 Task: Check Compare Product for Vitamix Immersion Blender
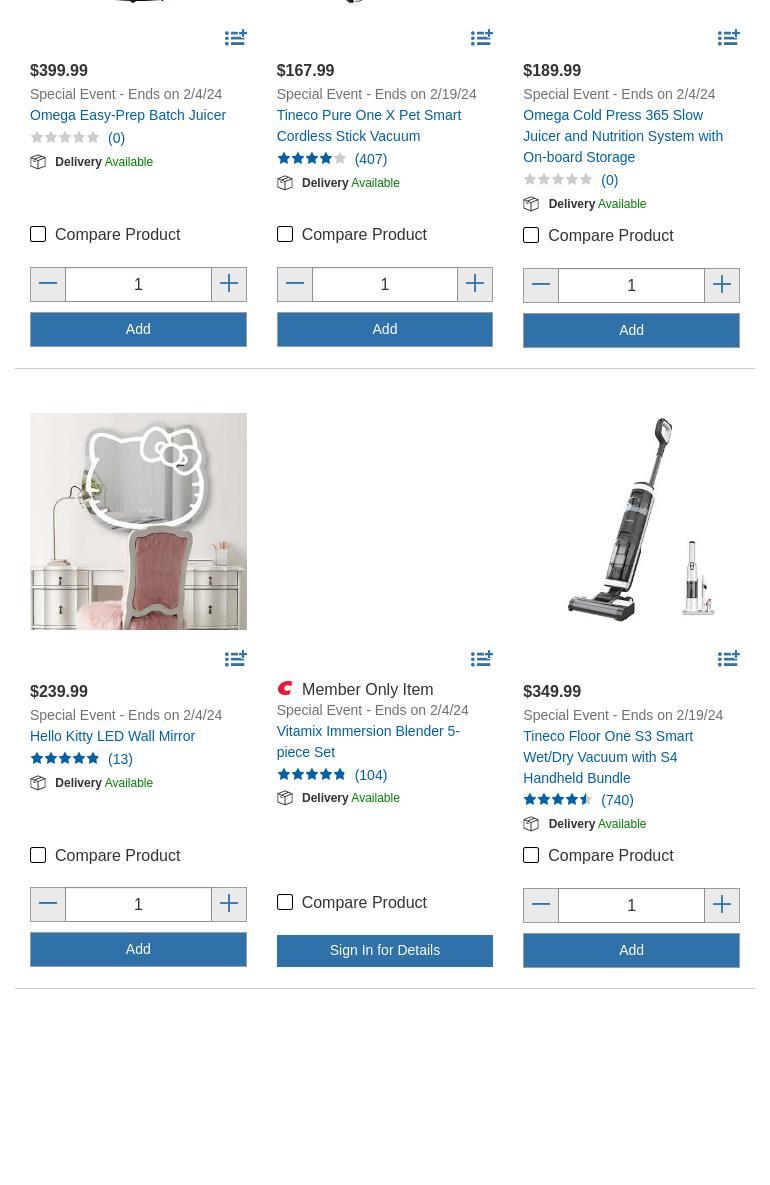(x=285, y=902)
